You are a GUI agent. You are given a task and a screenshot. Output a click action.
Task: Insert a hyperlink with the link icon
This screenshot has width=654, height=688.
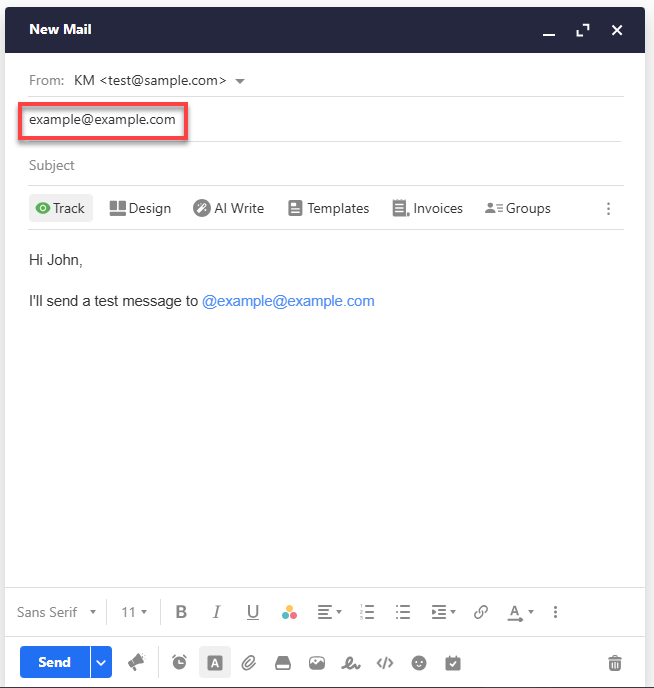pos(481,612)
